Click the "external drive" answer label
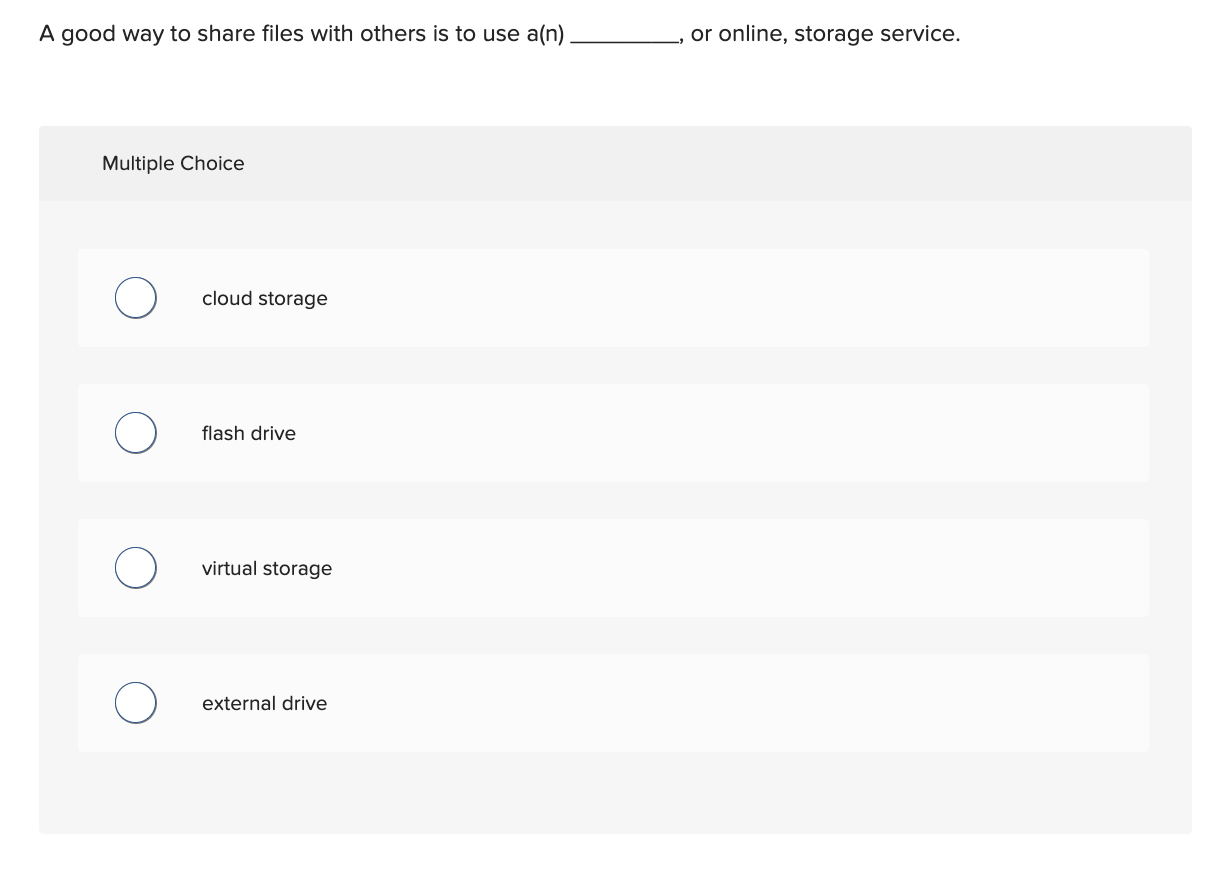The width and height of the screenshot is (1216, 872). (264, 703)
